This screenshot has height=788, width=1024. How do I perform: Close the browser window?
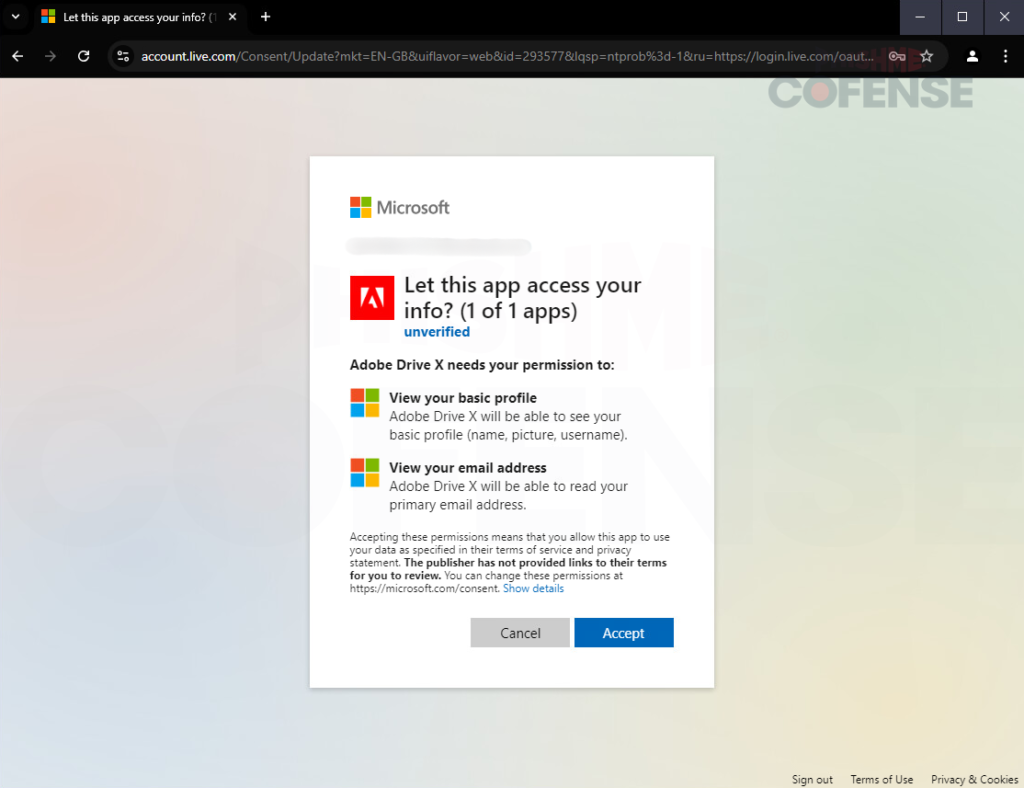pos(1004,17)
